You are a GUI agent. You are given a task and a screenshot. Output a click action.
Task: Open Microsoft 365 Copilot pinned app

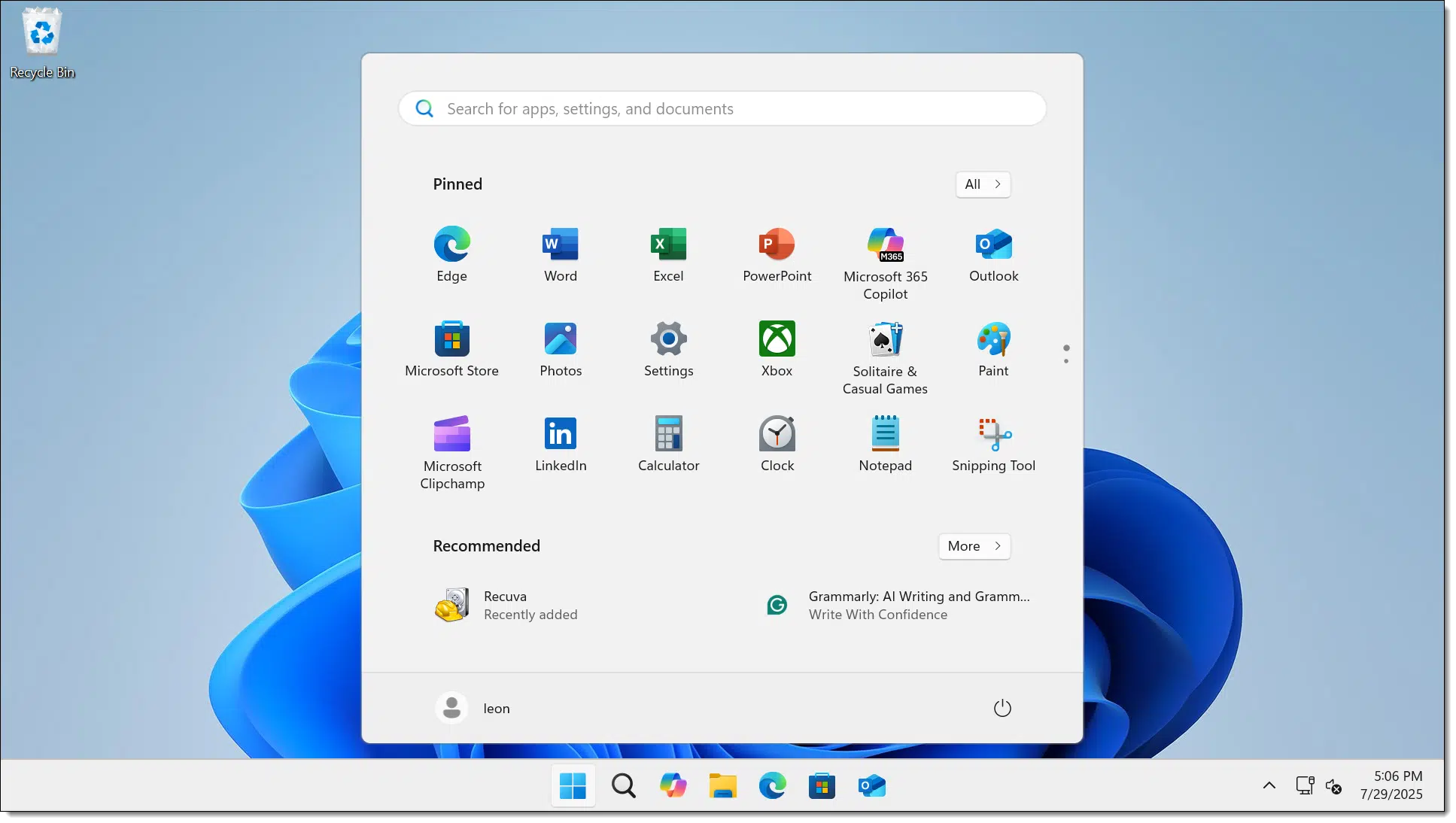coord(885,262)
